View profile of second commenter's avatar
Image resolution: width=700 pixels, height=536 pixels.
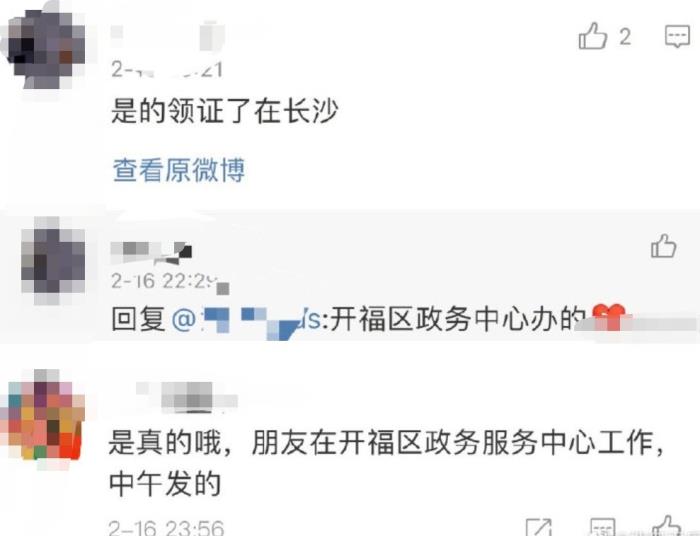click(x=53, y=260)
